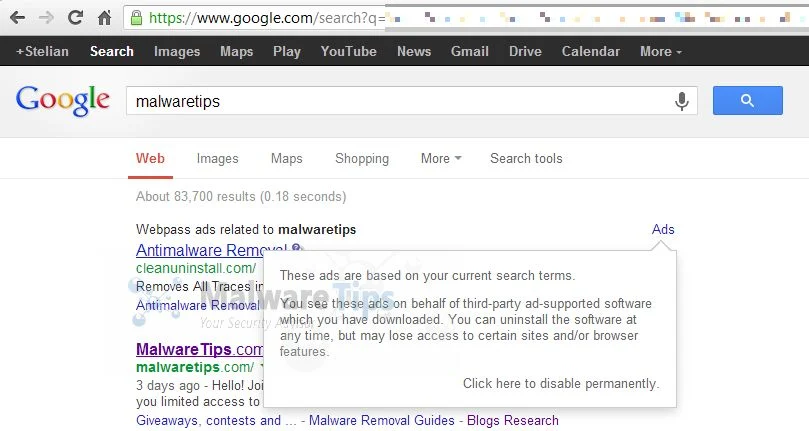Screen dimensions: 809x431
Task: Open Drive in the top bar
Action: (525, 51)
